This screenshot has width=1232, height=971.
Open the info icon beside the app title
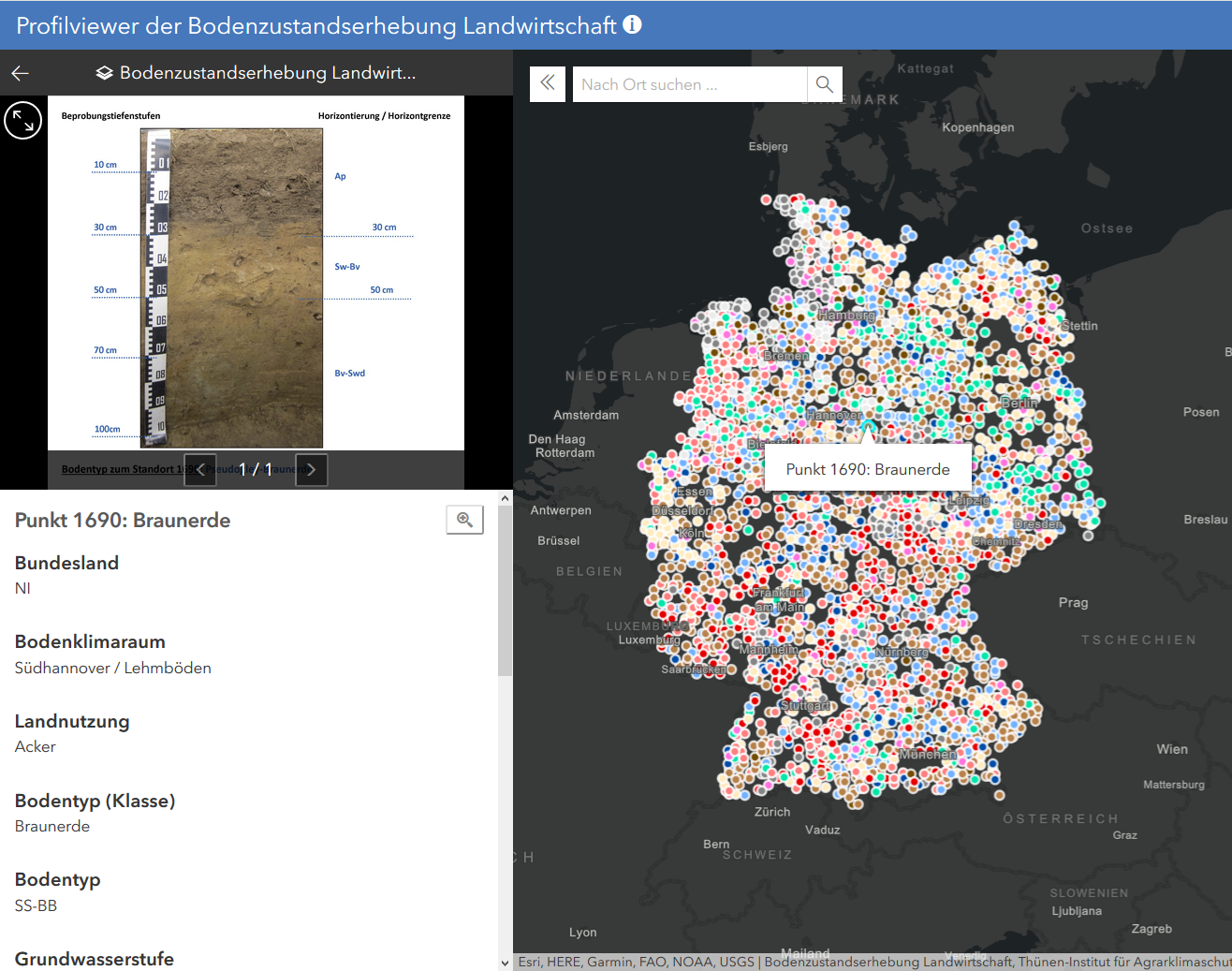[633, 24]
